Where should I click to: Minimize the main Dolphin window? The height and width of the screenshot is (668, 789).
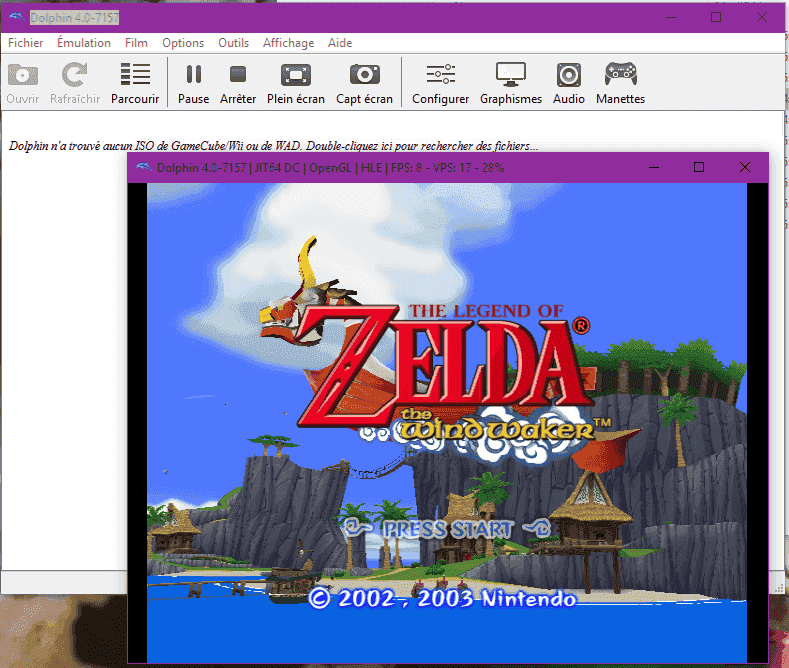pyautogui.click(x=671, y=17)
